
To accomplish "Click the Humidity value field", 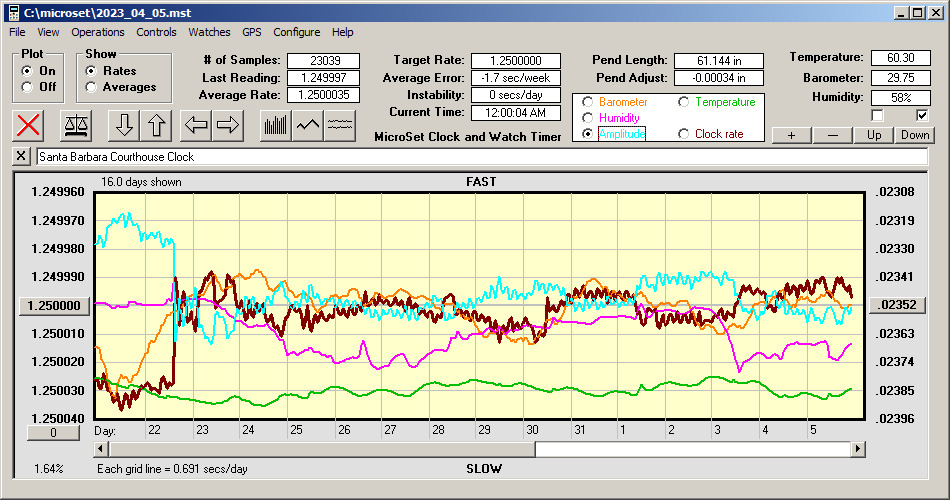I will click(x=900, y=98).
